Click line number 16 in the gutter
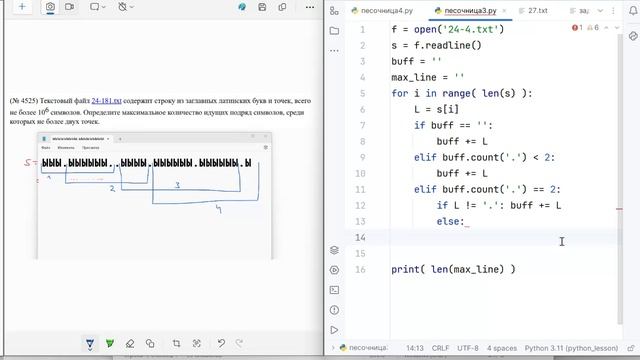640x360 pixels. point(360,269)
